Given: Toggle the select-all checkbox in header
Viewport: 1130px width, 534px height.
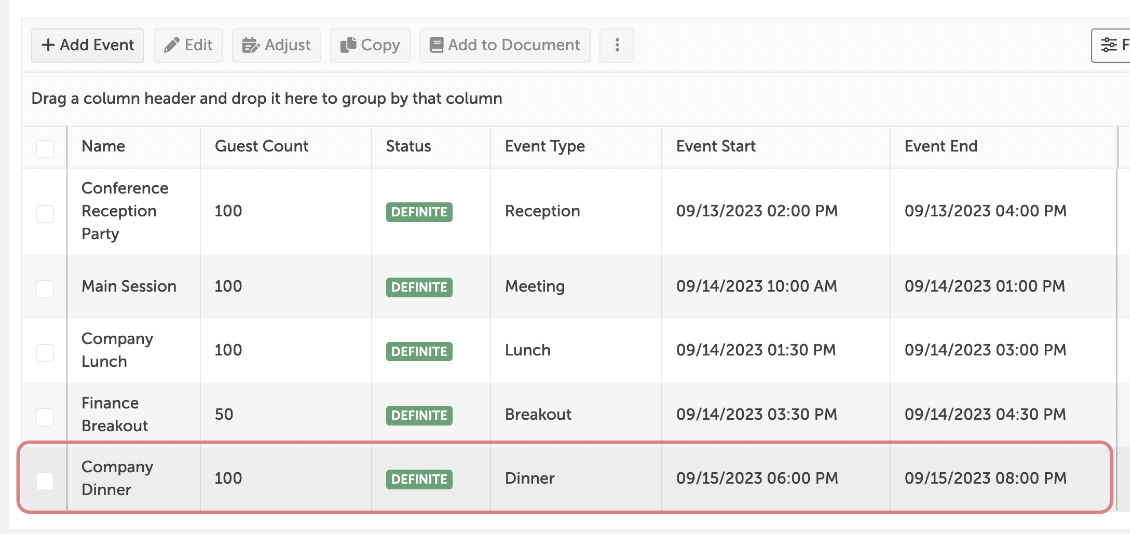Looking at the screenshot, I should 45,148.
